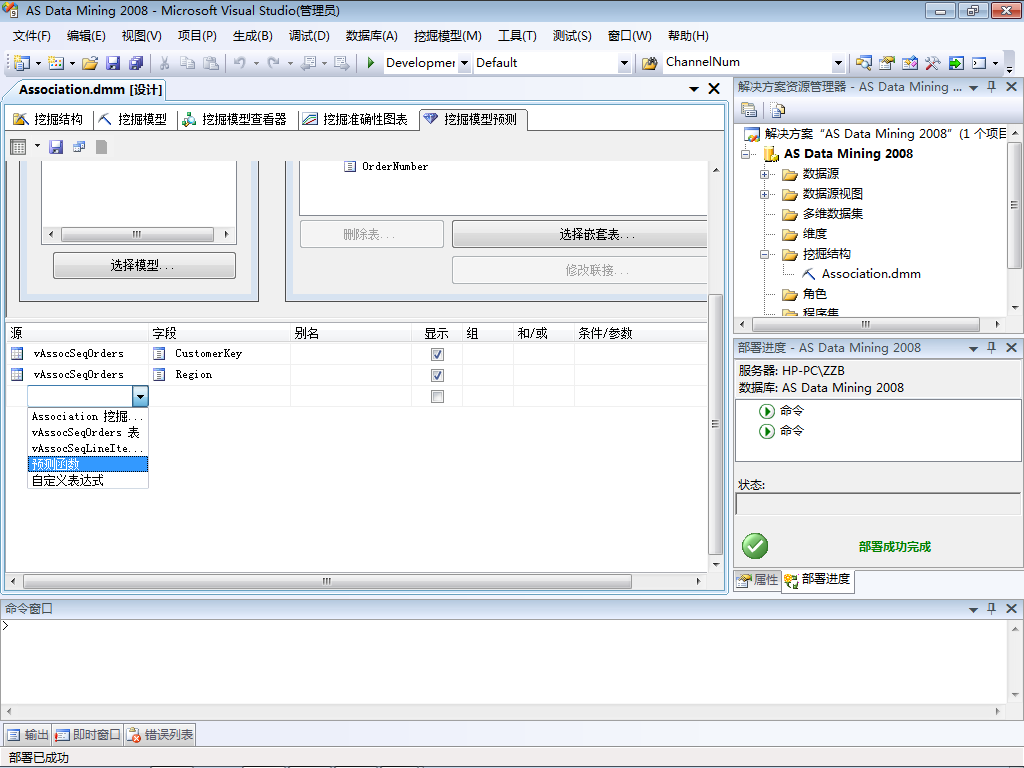Open the 错误列表 bottom tab
The width and height of the screenshot is (1024, 768).
[161, 735]
